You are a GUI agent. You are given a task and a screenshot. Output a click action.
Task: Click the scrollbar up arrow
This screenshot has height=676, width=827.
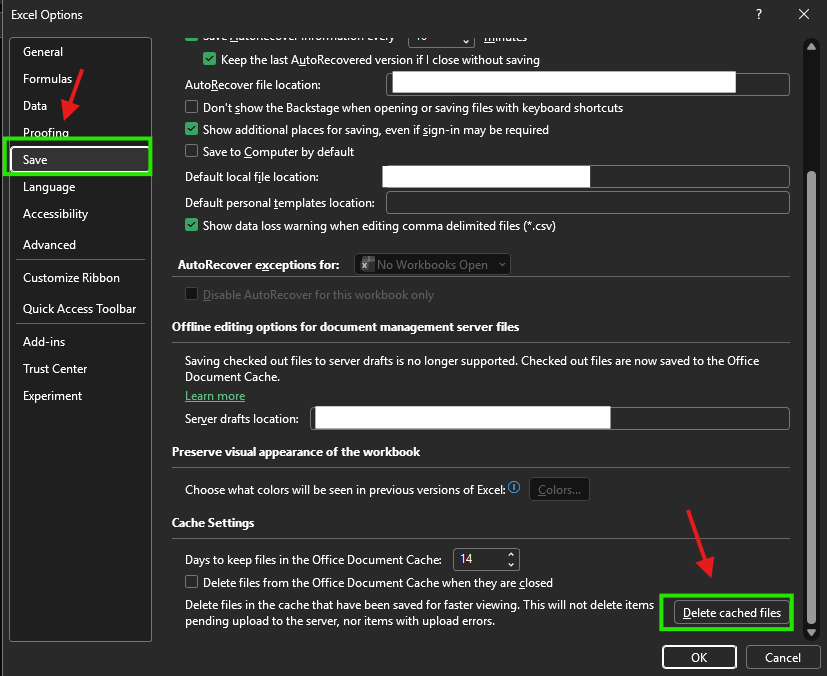pos(811,46)
